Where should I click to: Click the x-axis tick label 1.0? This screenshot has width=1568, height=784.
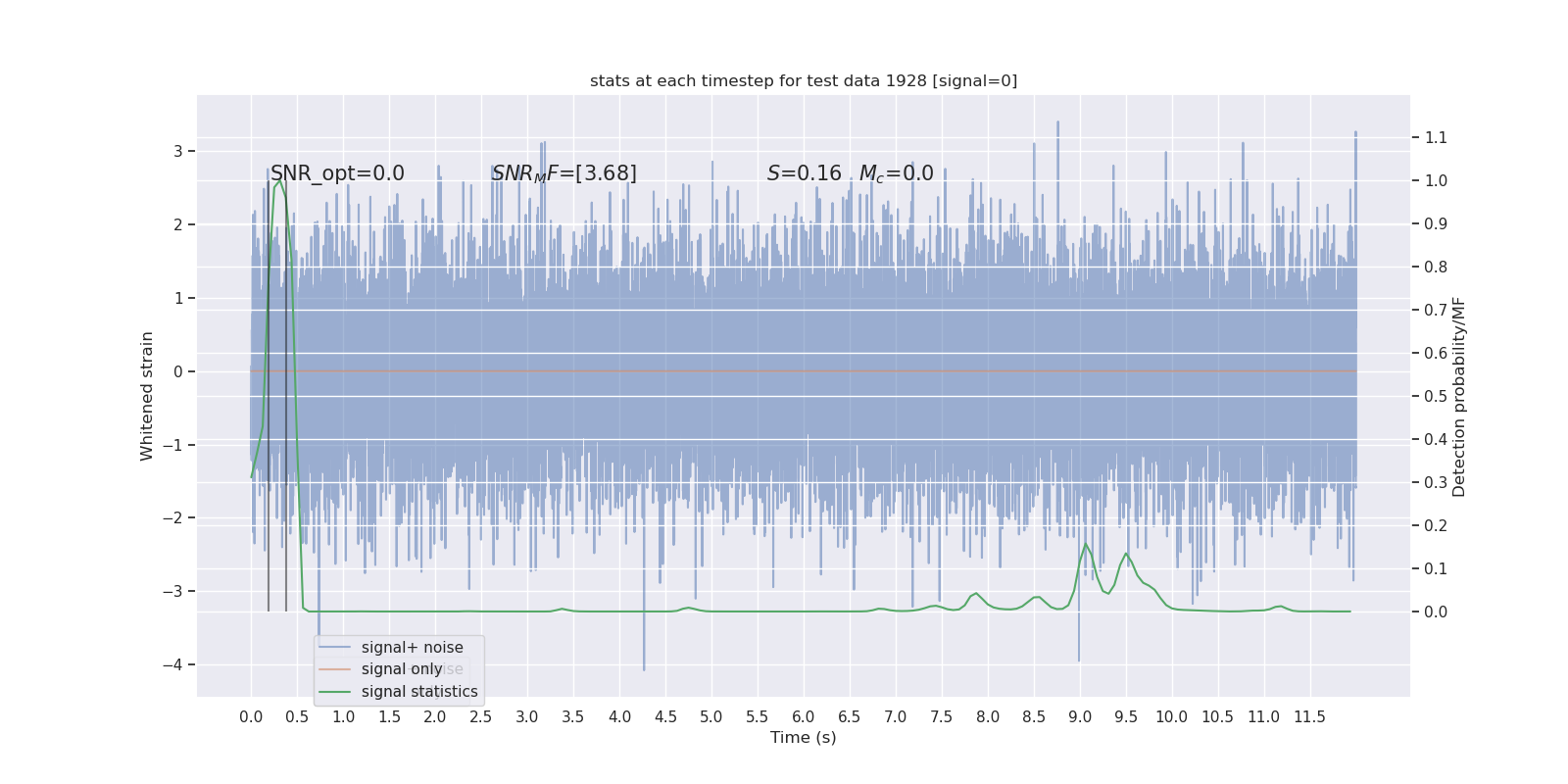[343, 717]
